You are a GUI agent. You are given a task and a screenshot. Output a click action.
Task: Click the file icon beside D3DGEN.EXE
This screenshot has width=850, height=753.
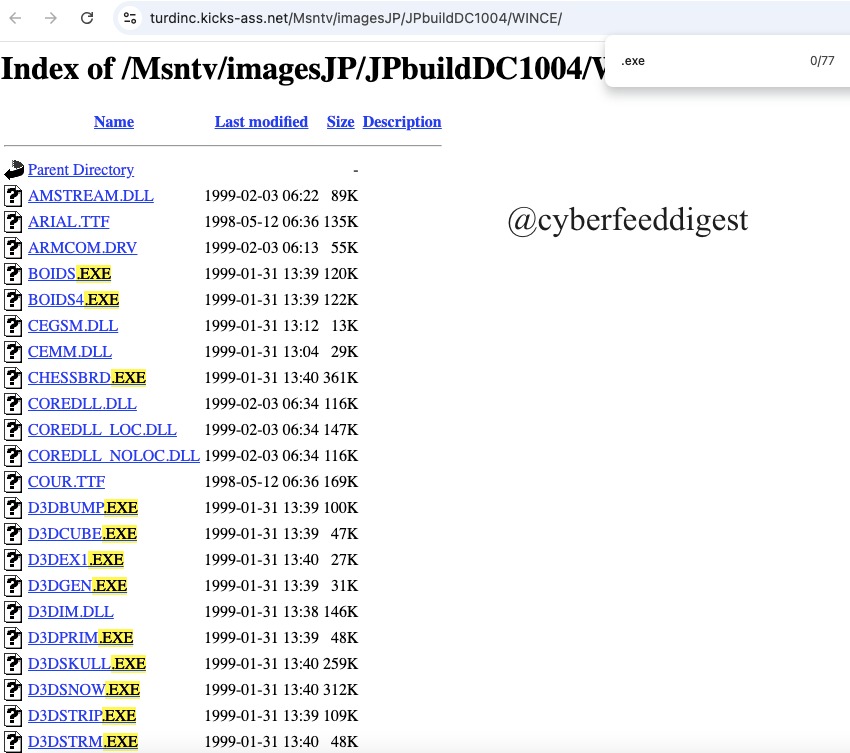pyautogui.click(x=13, y=586)
